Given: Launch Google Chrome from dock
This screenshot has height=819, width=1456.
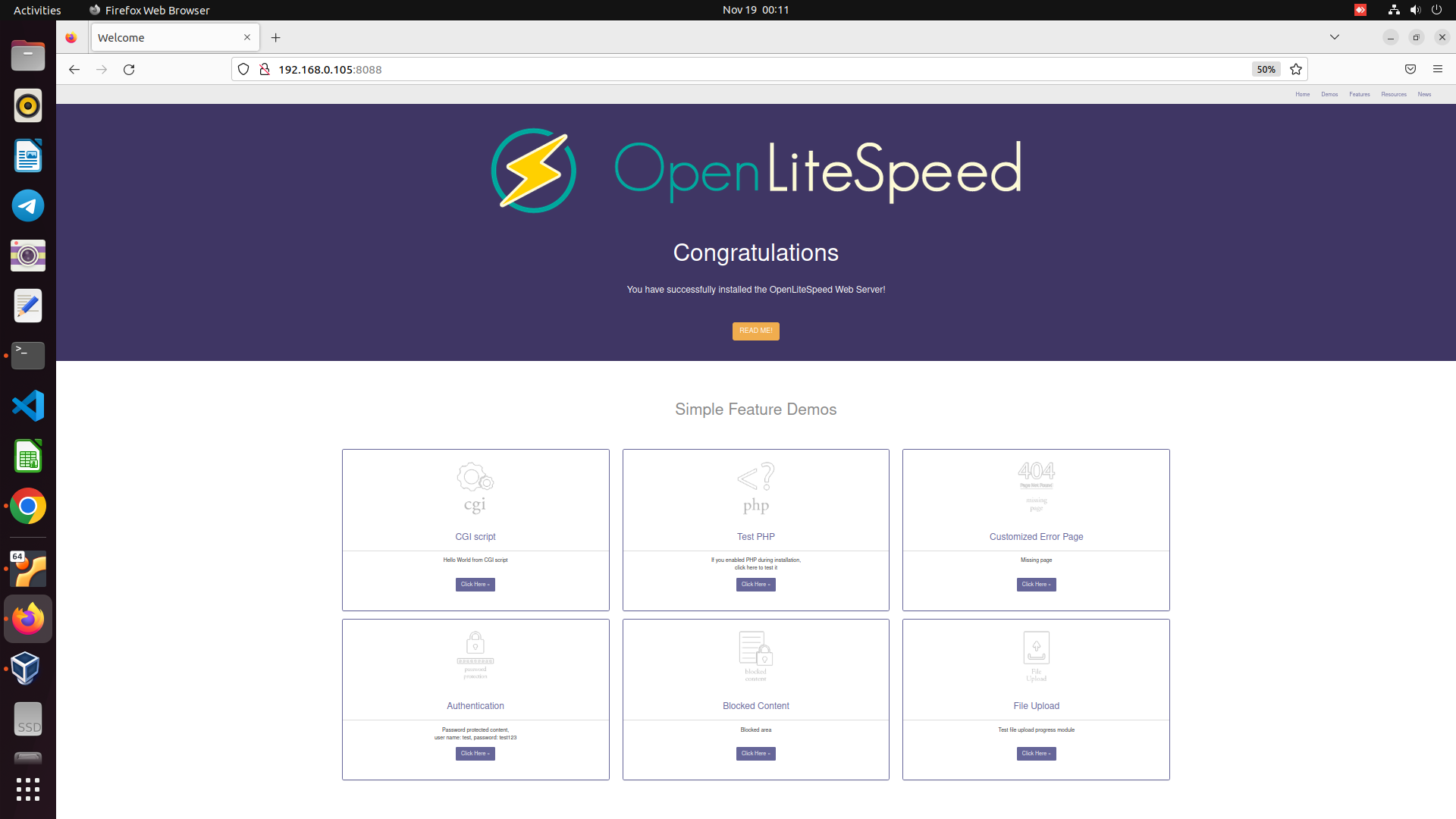Looking at the screenshot, I should click(x=28, y=506).
